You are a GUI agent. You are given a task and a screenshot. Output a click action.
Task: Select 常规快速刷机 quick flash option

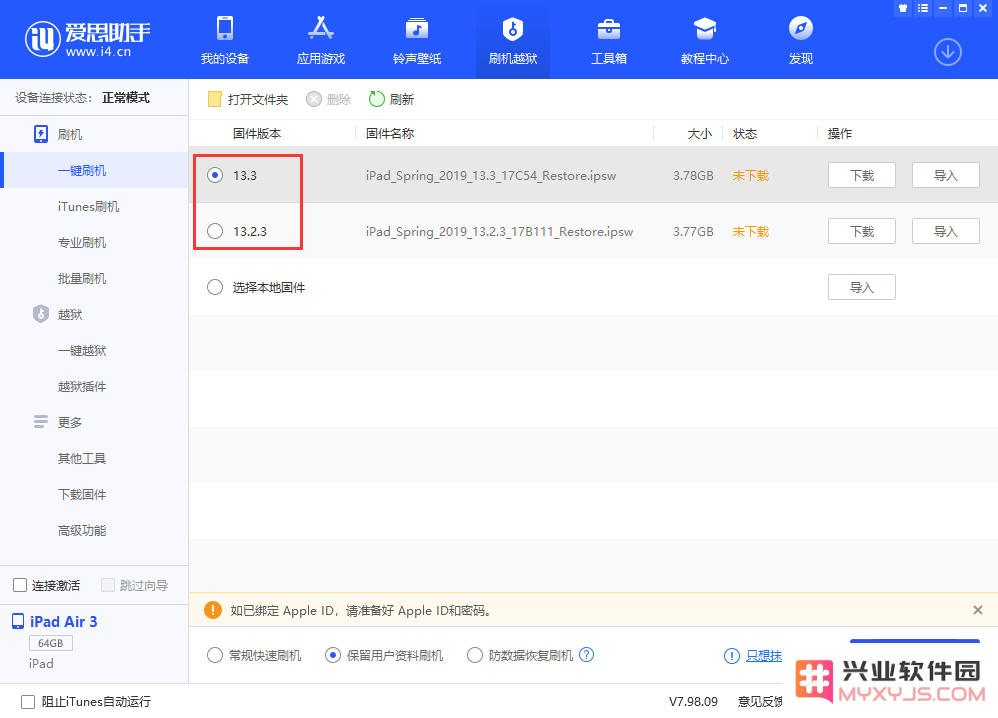pyautogui.click(x=215, y=655)
